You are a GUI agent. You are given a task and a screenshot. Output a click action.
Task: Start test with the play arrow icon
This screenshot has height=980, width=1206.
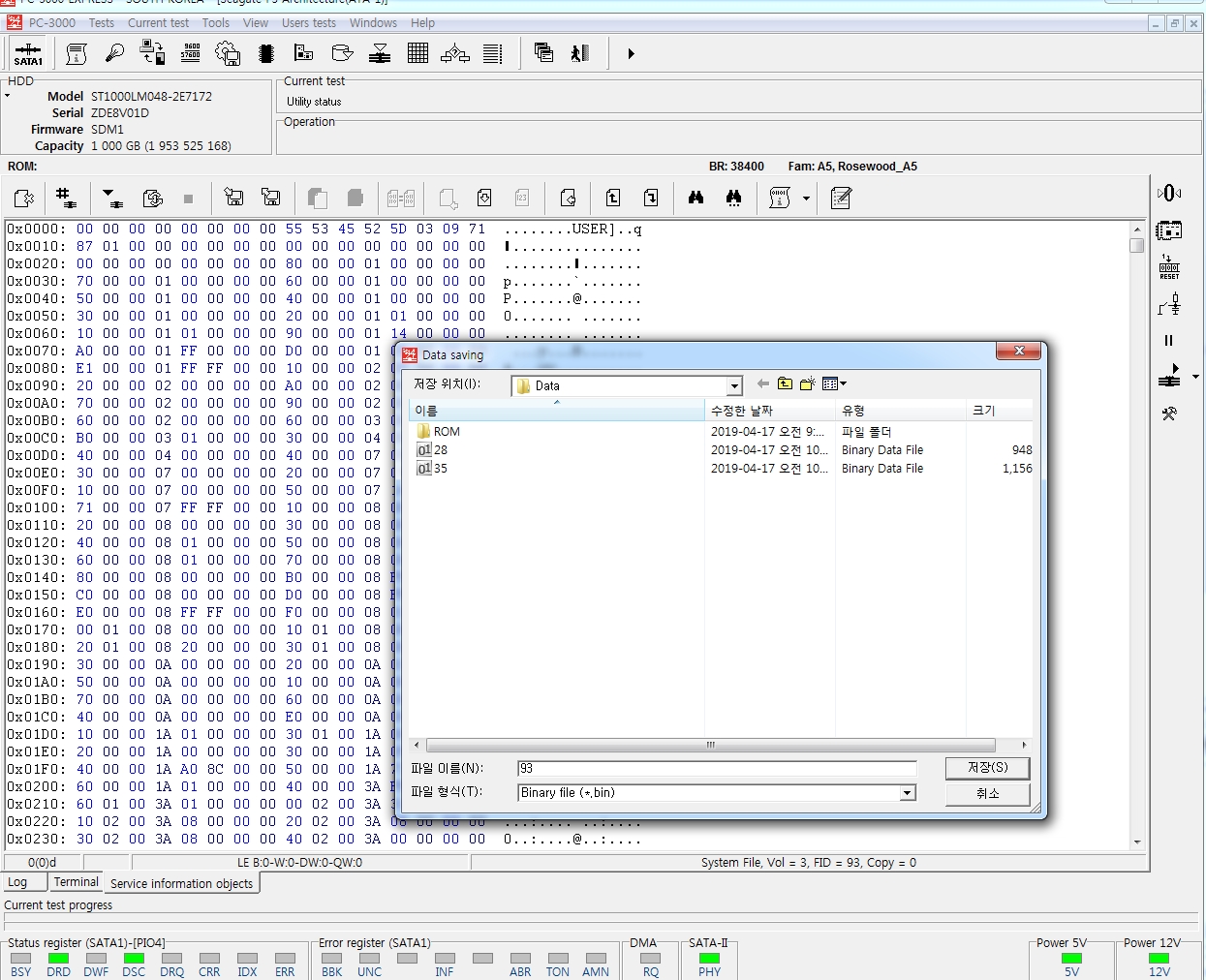tap(631, 53)
